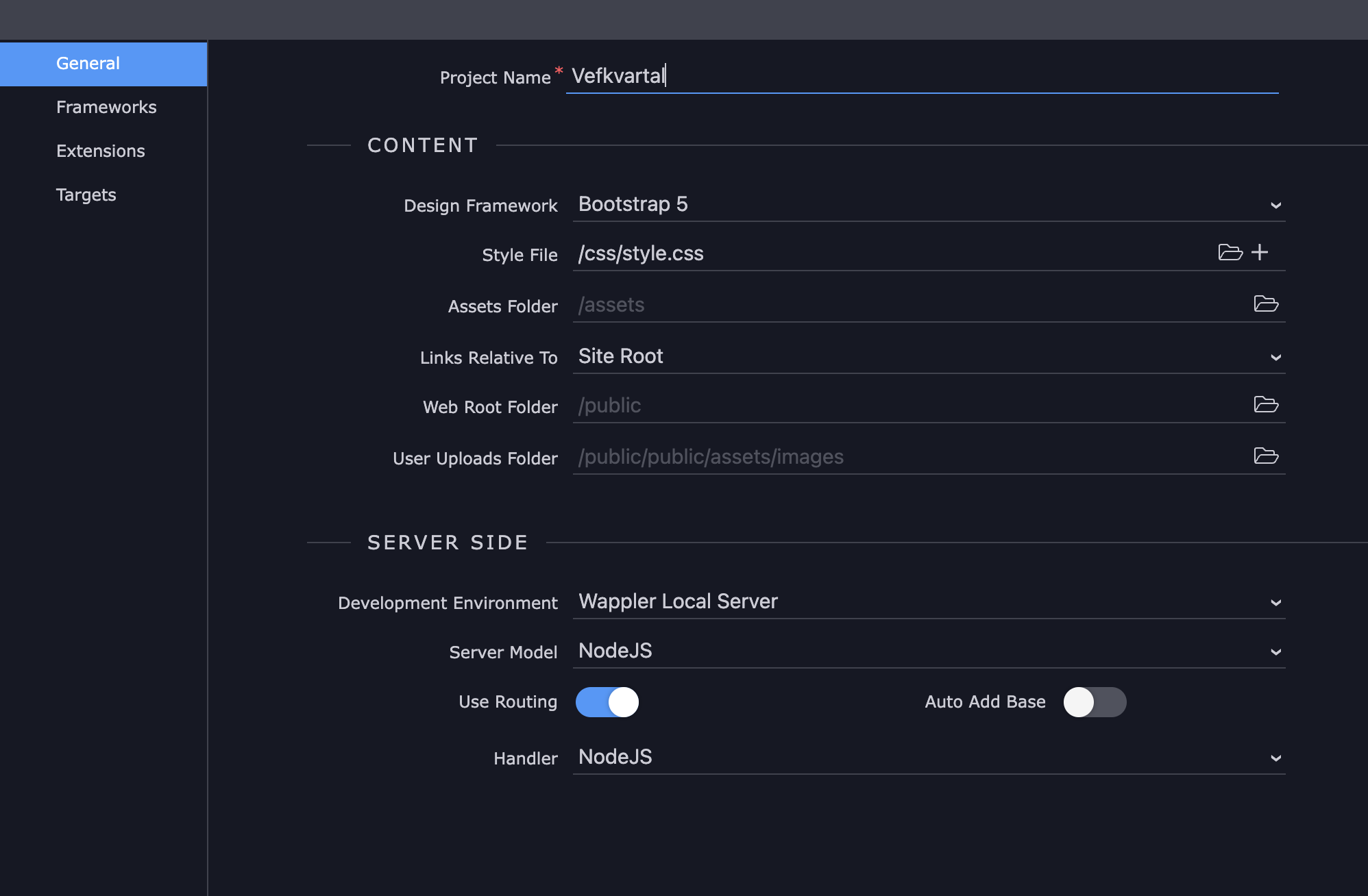This screenshot has width=1368, height=896.
Task: Click the Project Name input field
Action: click(922, 76)
